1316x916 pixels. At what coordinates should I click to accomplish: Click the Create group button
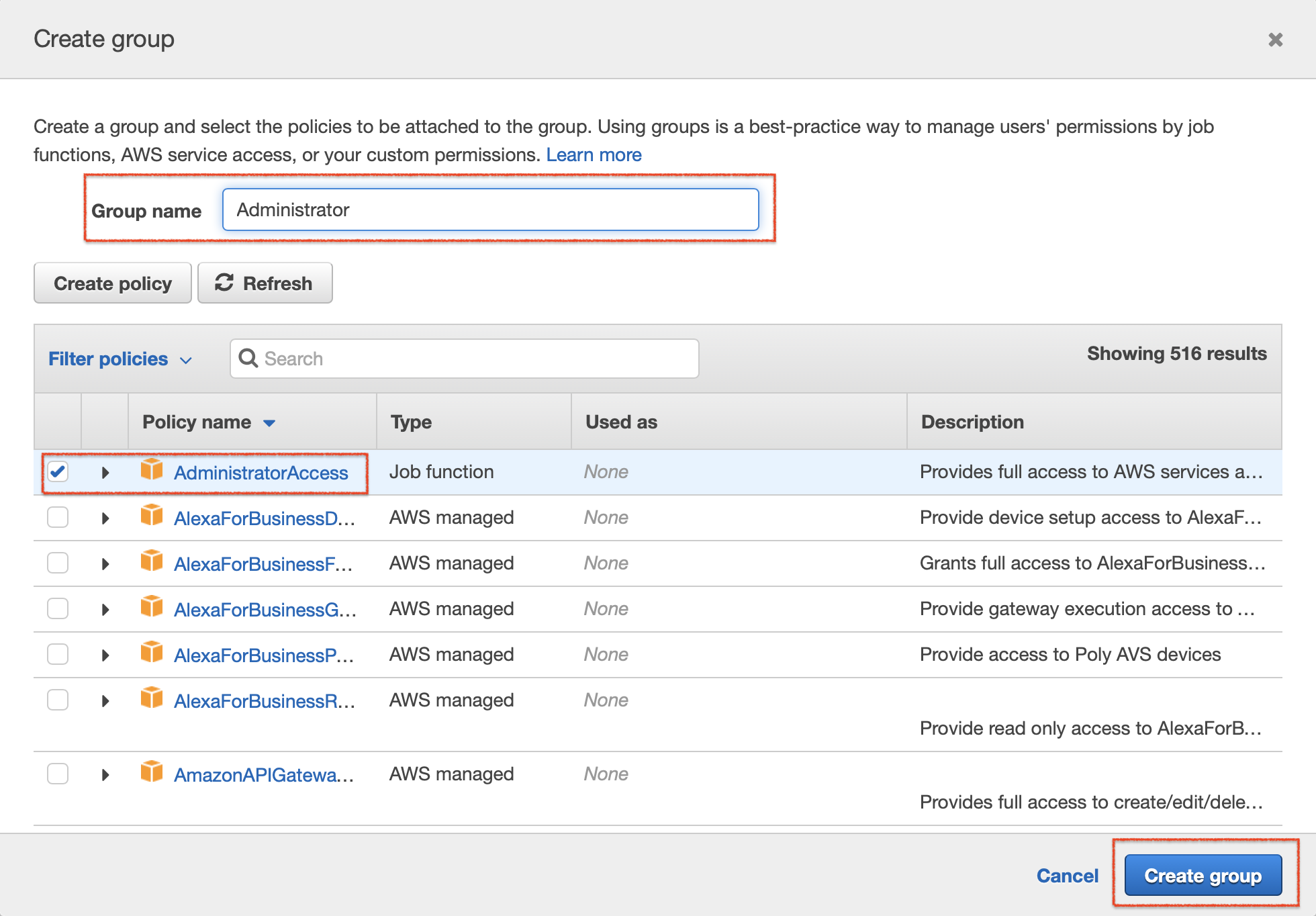[1203, 875]
